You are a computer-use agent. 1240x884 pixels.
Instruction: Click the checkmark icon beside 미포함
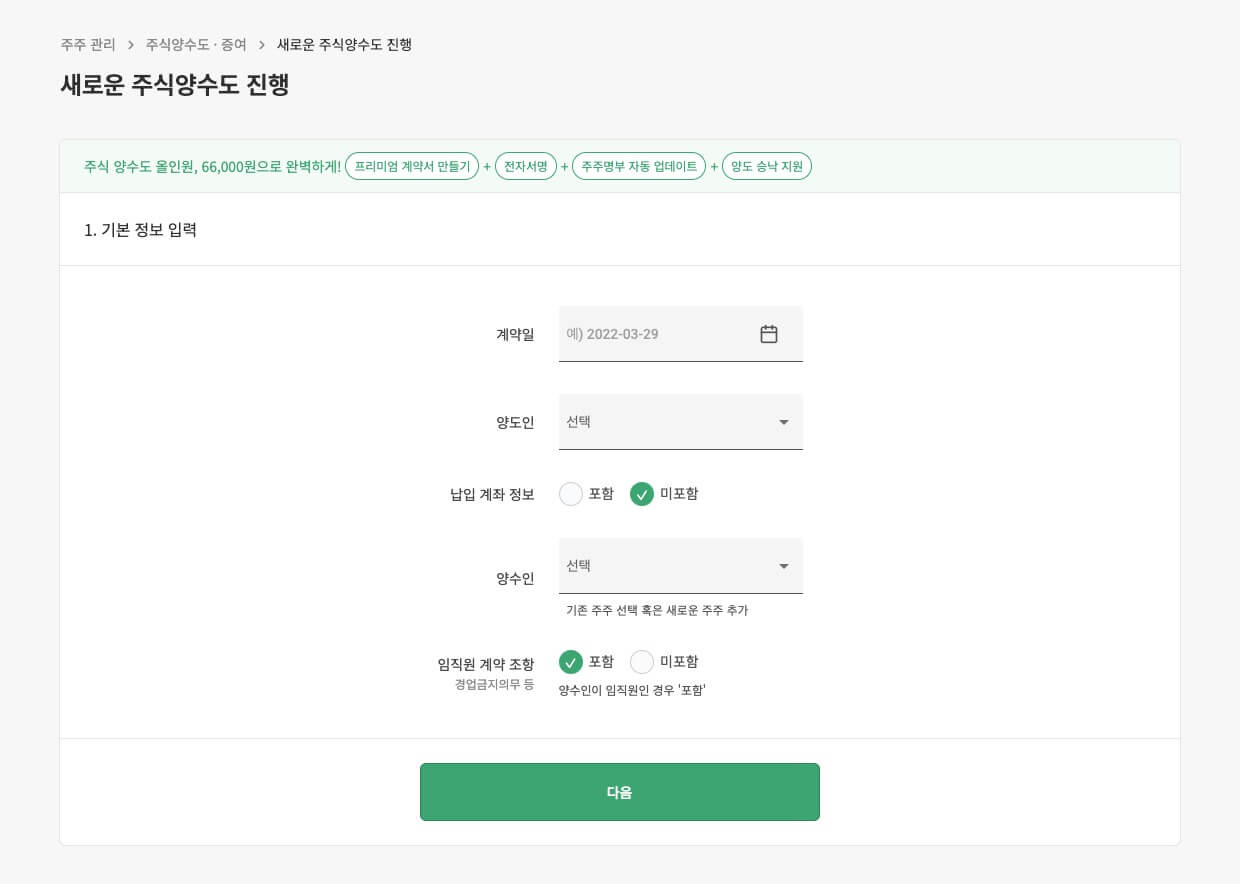pos(642,493)
